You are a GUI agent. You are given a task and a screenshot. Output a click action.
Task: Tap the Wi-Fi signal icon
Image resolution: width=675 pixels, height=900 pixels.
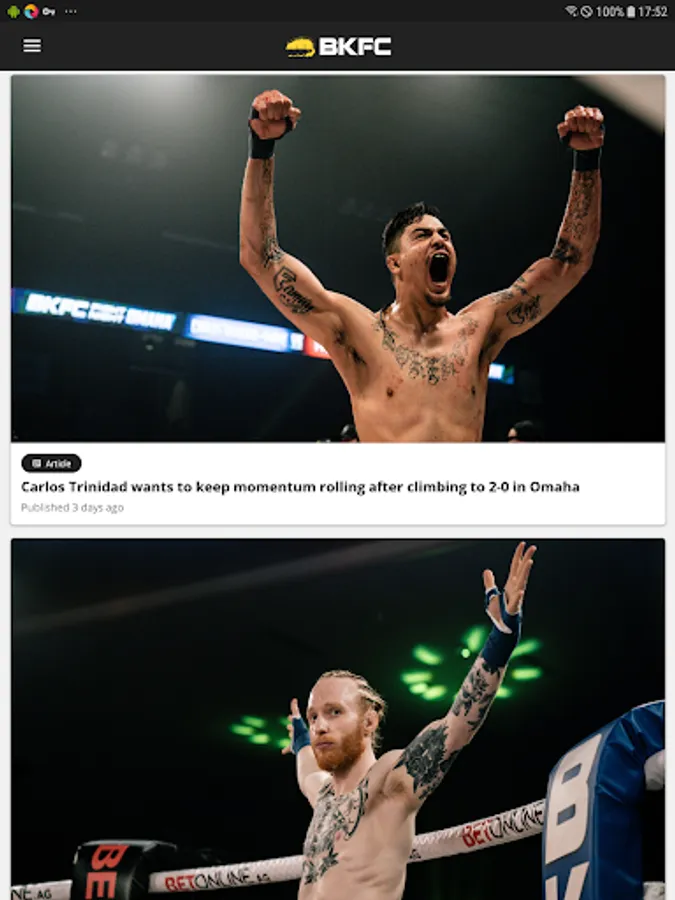tap(571, 11)
